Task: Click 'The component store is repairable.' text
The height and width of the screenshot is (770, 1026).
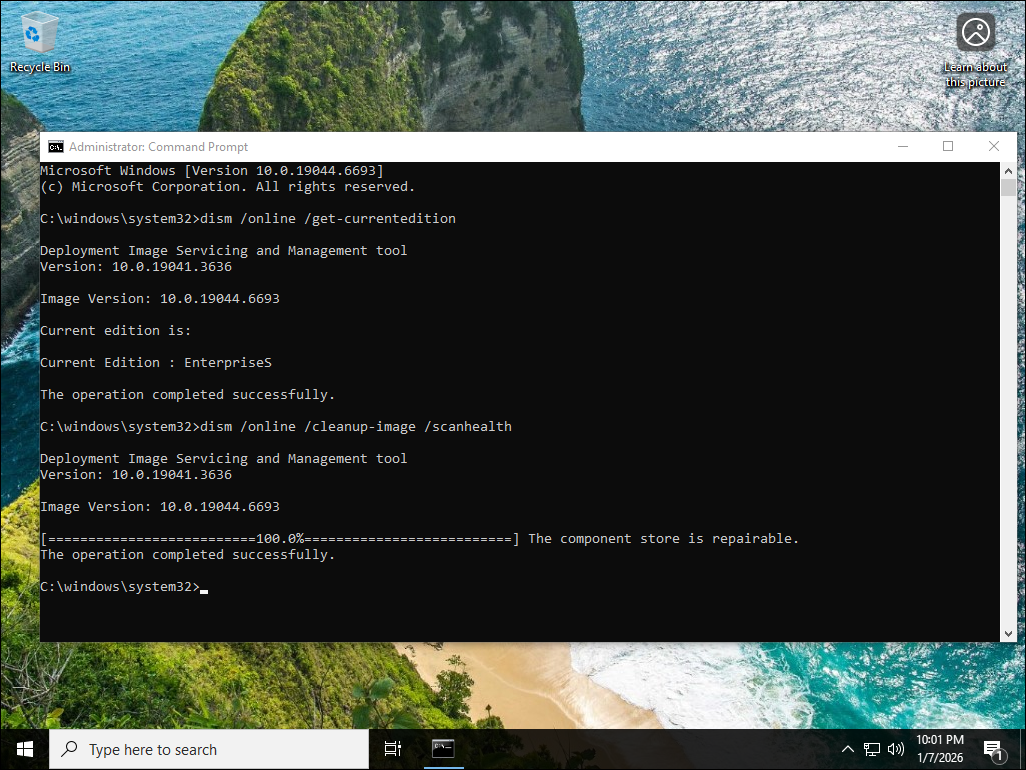Action: click(x=663, y=538)
